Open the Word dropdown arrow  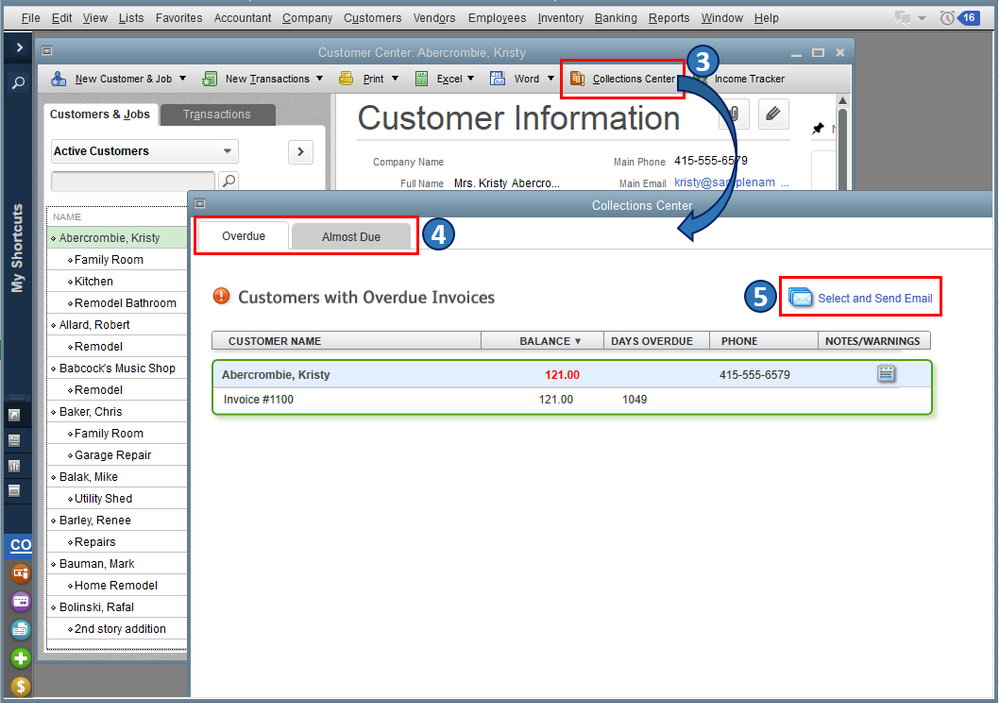tap(550, 78)
